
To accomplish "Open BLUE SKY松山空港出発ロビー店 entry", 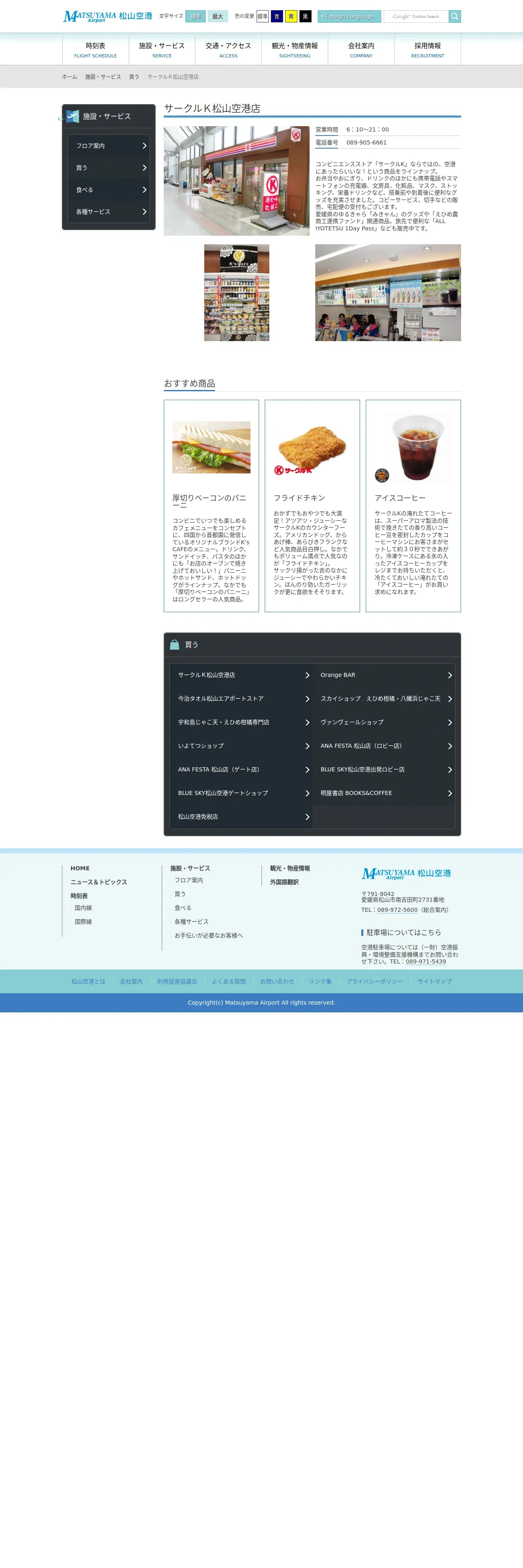I will [x=384, y=769].
